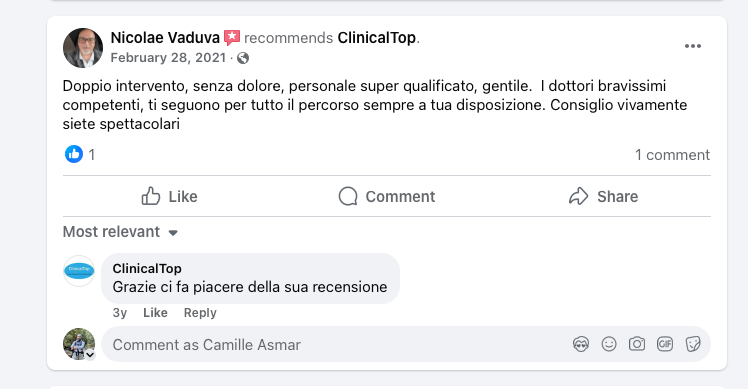Open the three-dot post options menu
This screenshot has width=748, height=389.
pyautogui.click(x=692, y=46)
